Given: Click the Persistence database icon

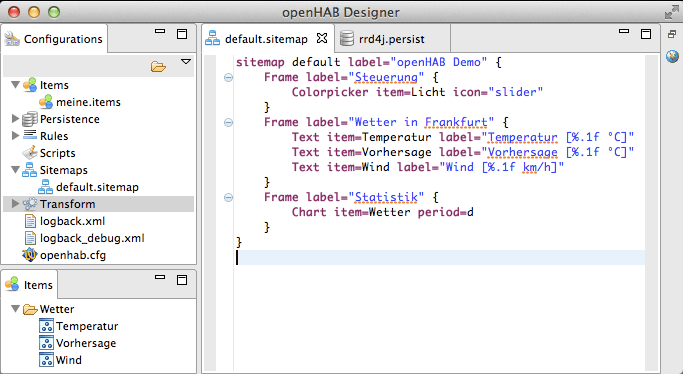Looking at the screenshot, I should [x=30, y=119].
